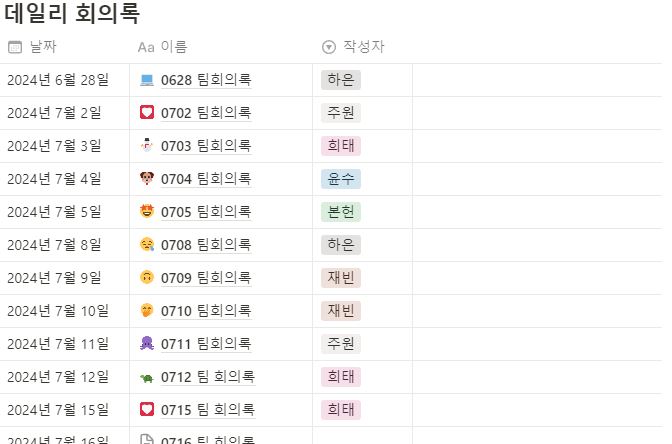Click the 데일리 회의록 database title
Image resolution: width=672 pixels, height=444 pixels.
pyautogui.click(x=72, y=13)
